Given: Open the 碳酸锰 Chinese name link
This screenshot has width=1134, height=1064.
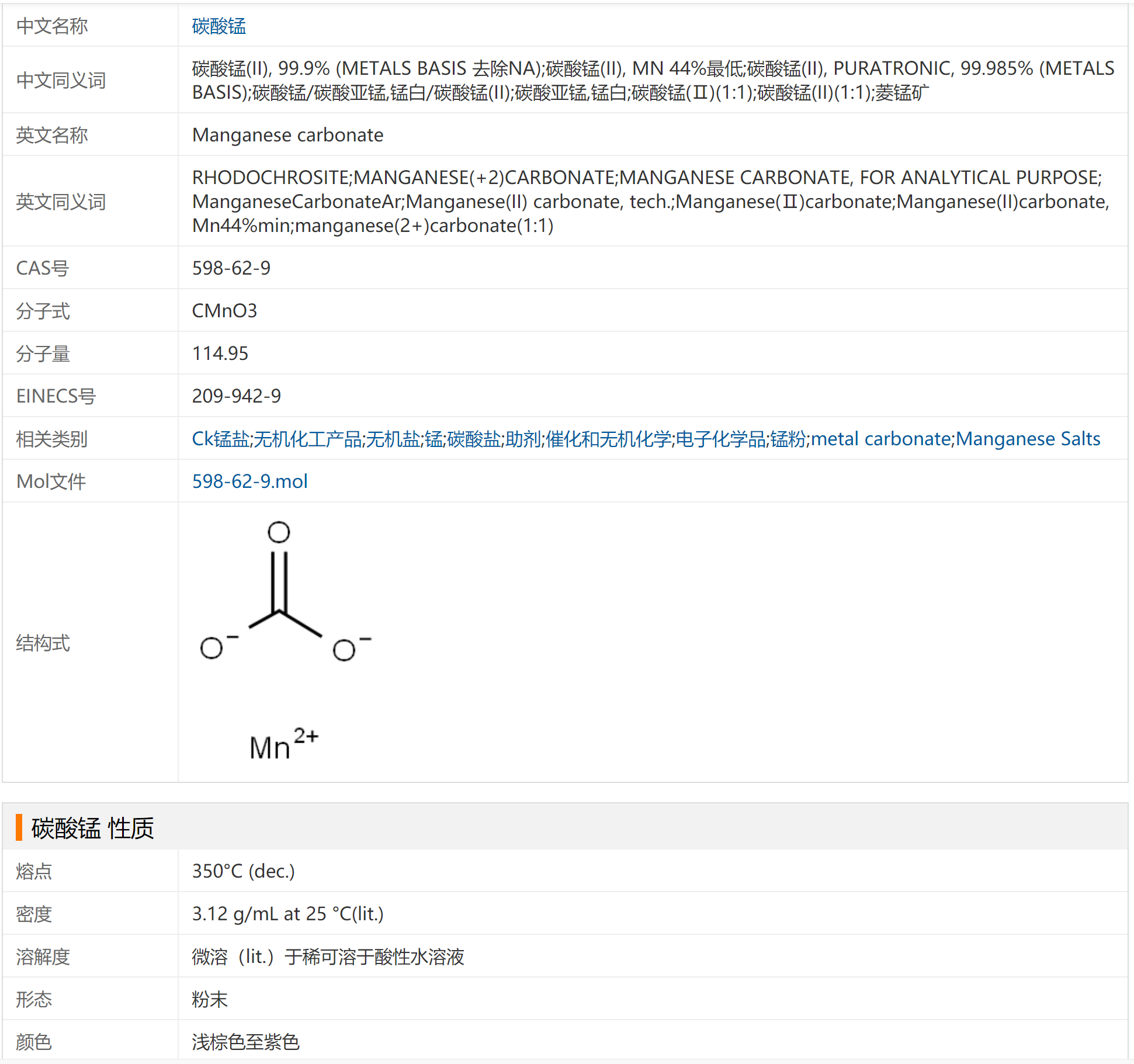Looking at the screenshot, I should coord(219,26).
